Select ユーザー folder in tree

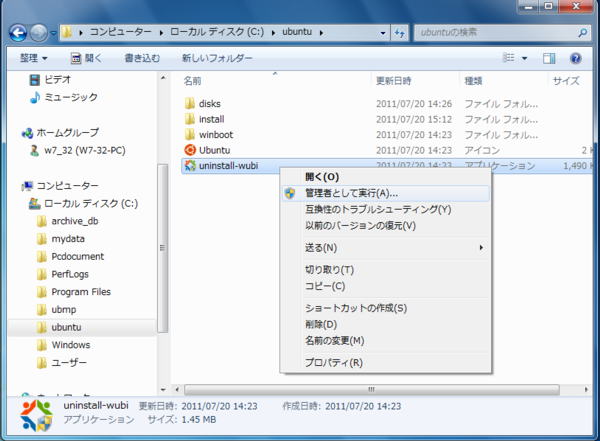coord(62,363)
